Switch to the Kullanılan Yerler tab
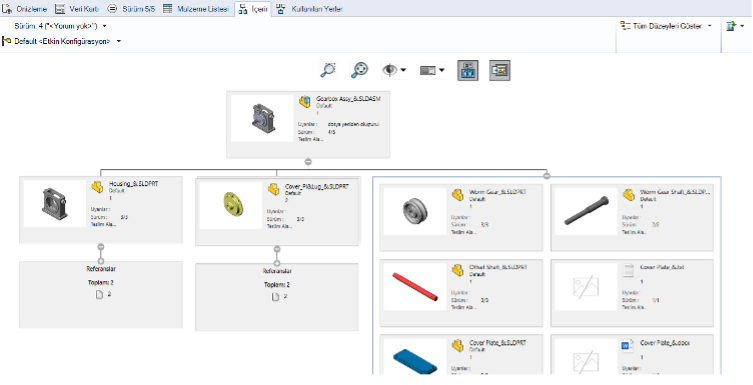753x385 pixels. coord(309,9)
